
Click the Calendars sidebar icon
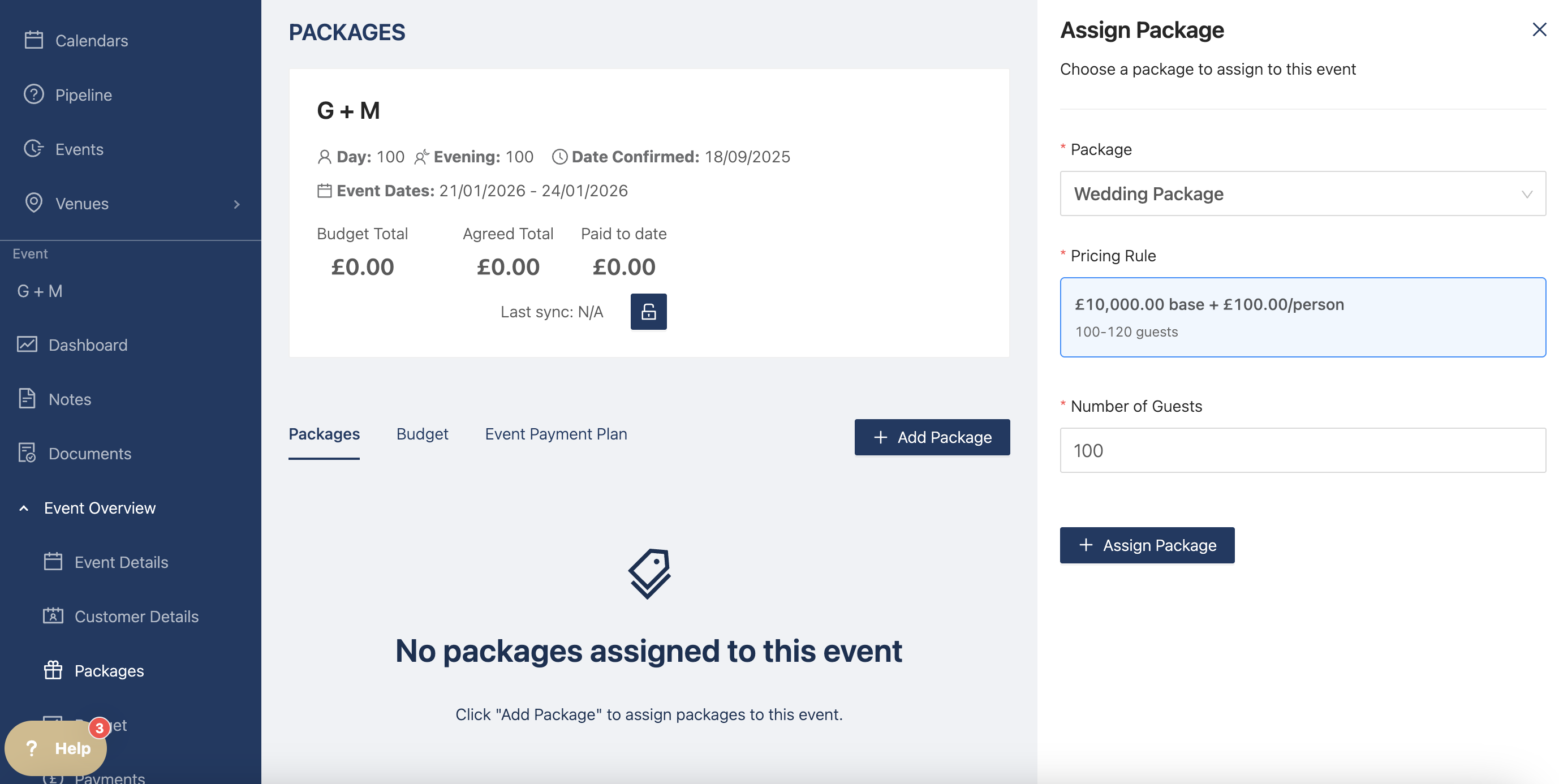33,41
